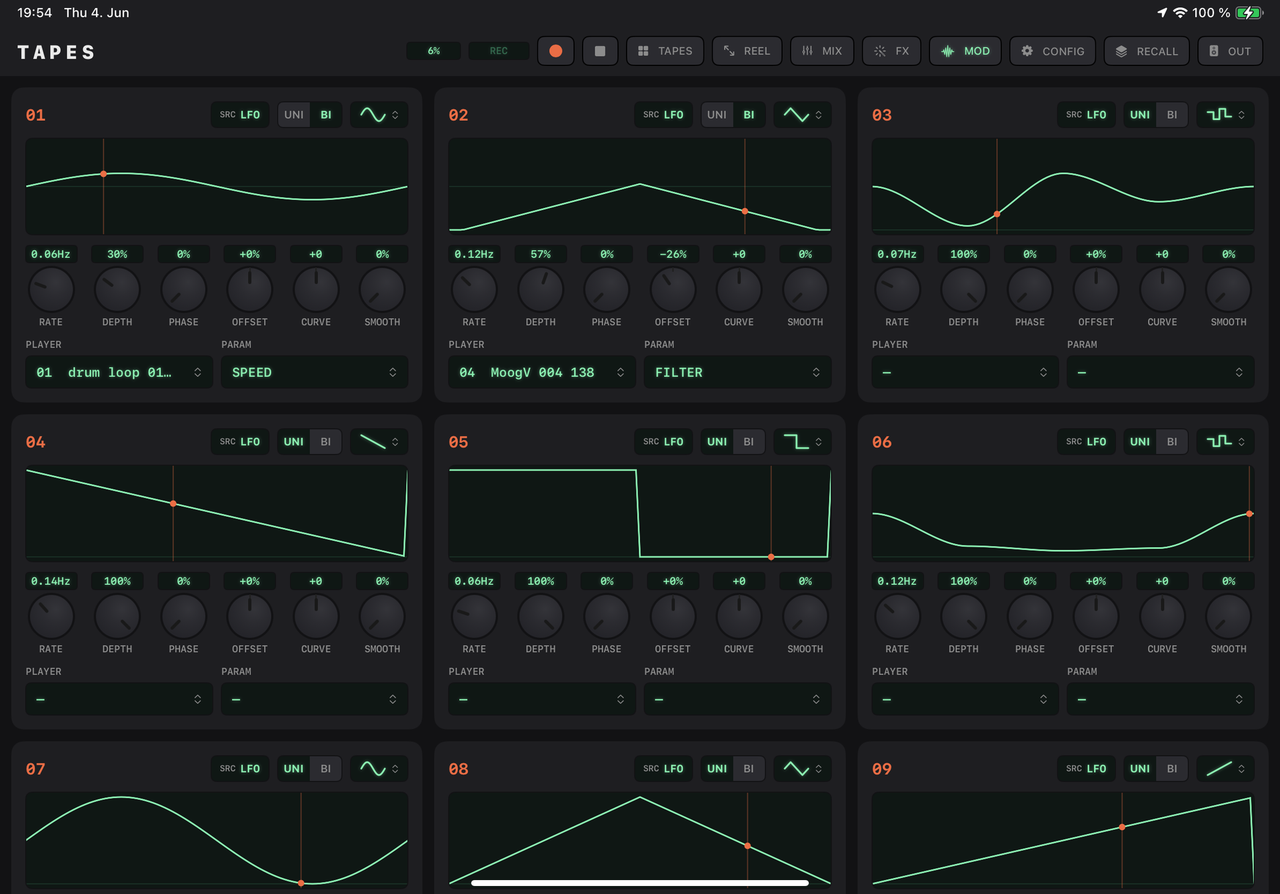The width and height of the screenshot is (1280, 894).
Task: Click the SMOOTH knob on modulator 05
Action: [805, 617]
